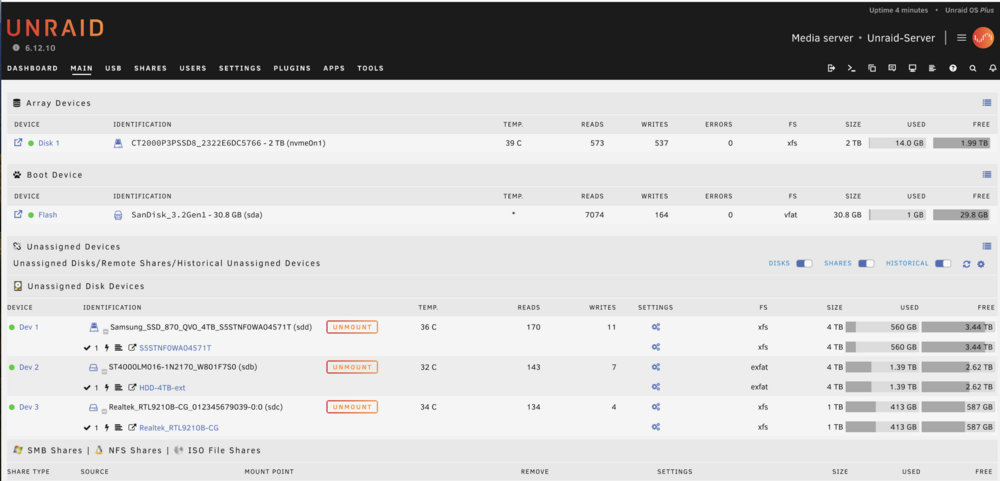Open the settings gears for Dev 3 Realtek disk
Image resolution: width=1000 pixels, height=481 pixels.
[656, 408]
